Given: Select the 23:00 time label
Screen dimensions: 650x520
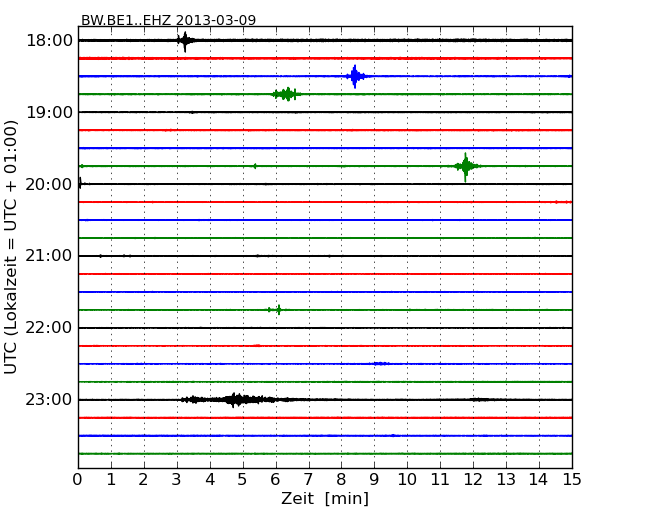Looking at the screenshot, I should pos(49,399).
